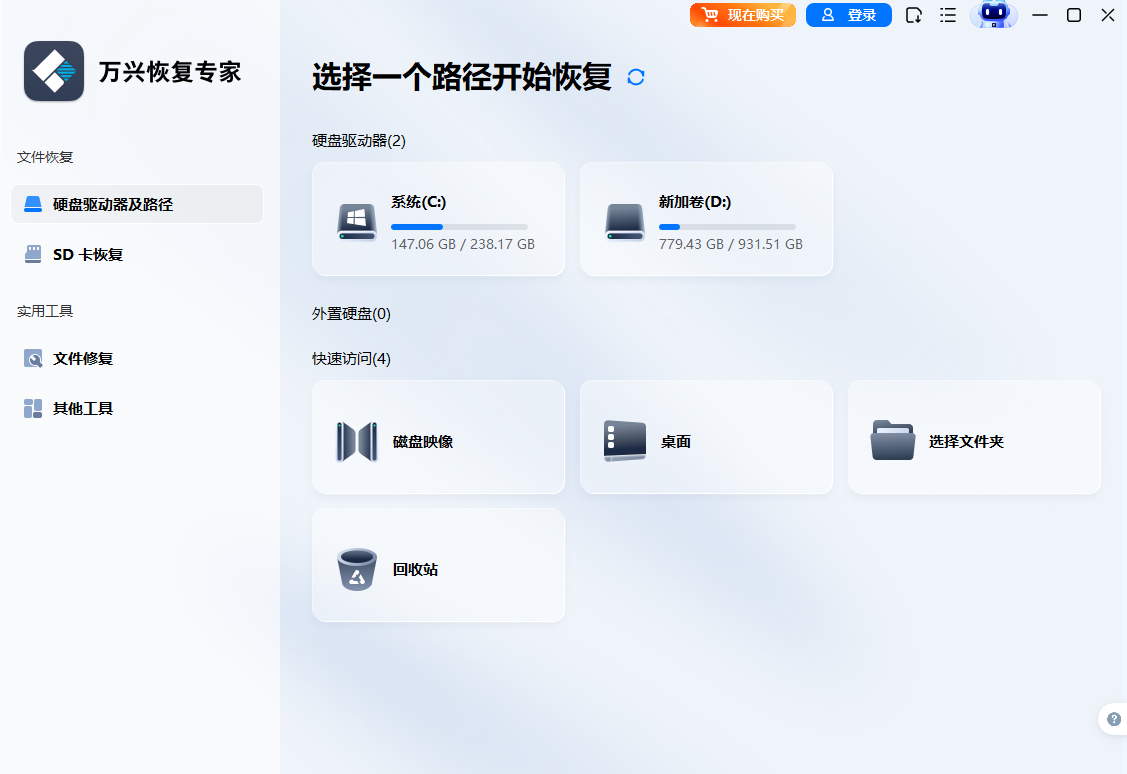
Task: Click the 选择文件夹 folder icon
Action: (892, 441)
